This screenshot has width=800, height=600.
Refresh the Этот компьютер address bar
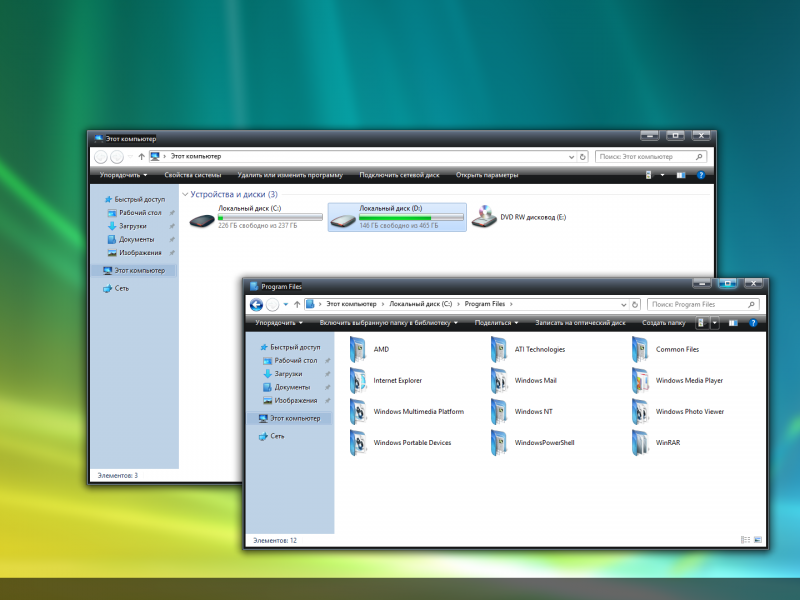(x=583, y=157)
